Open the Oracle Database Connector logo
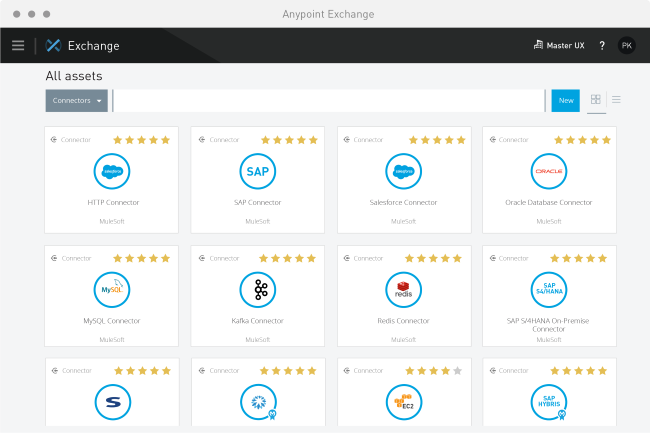 coord(549,171)
